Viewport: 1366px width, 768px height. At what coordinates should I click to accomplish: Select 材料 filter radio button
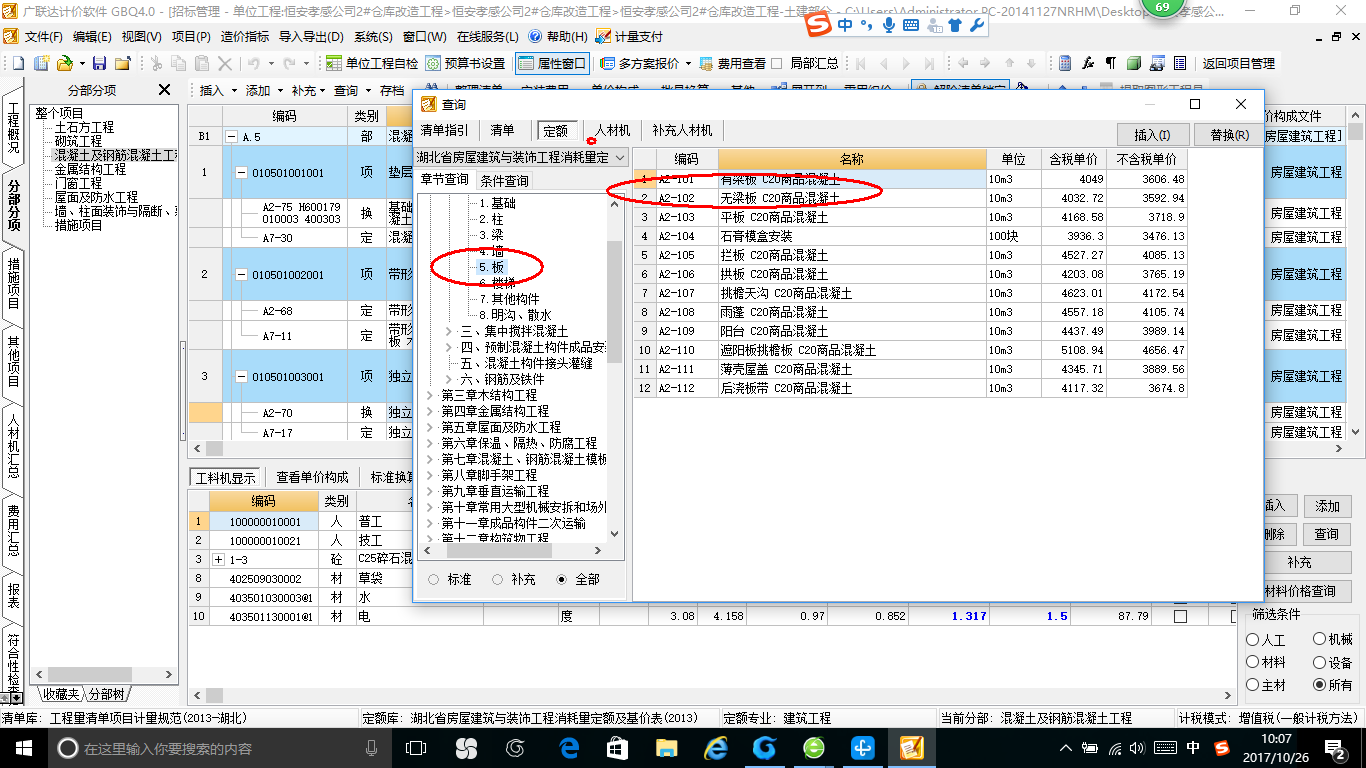coord(1253,662)
